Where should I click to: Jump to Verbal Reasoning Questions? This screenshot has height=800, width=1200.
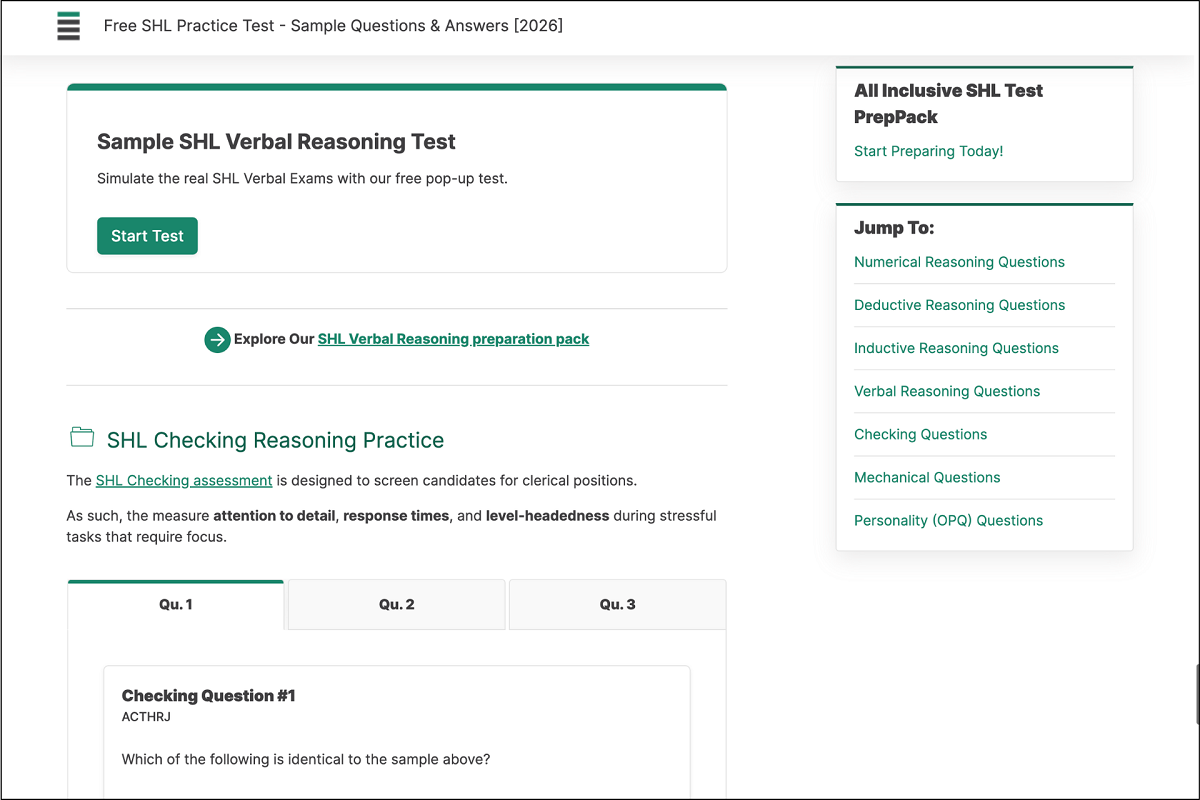click(947, 391)
